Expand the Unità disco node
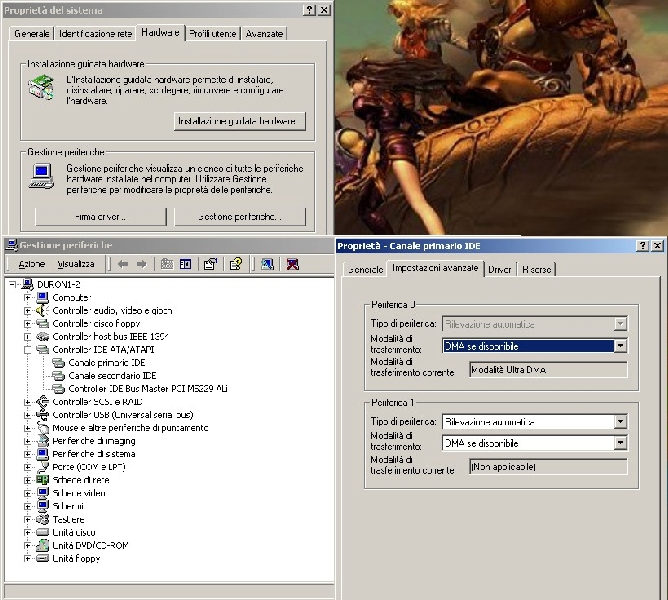668x600 pixels. (28, 533)
